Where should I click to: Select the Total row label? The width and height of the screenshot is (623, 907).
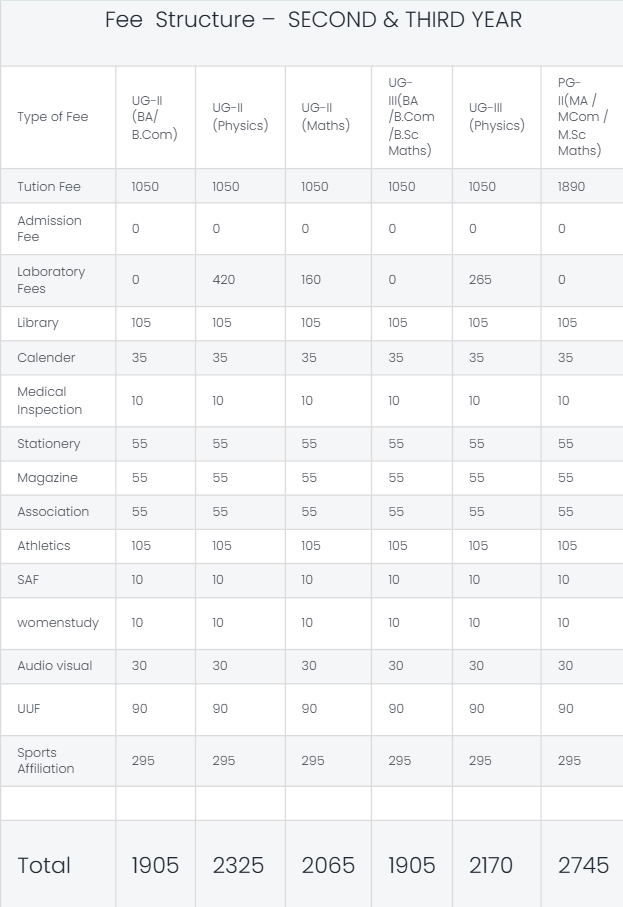(x=44, y=865)
